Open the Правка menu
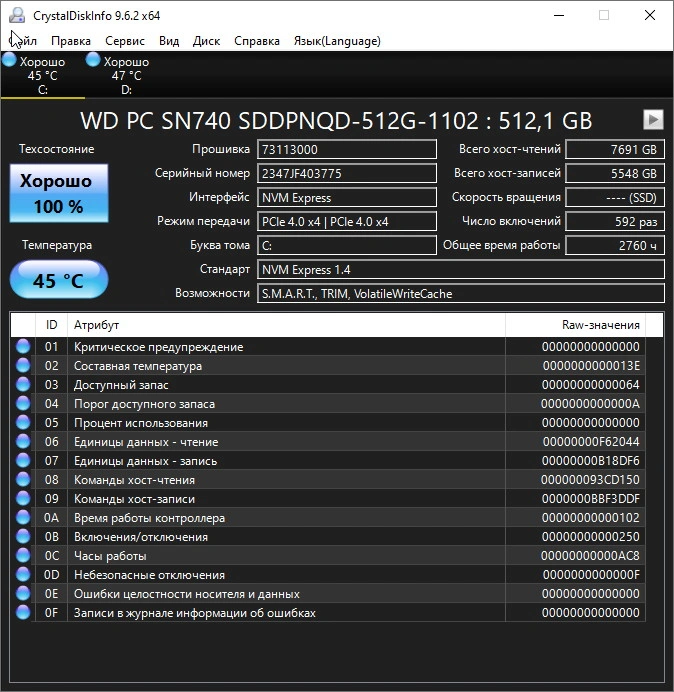 tap(71, 41)
